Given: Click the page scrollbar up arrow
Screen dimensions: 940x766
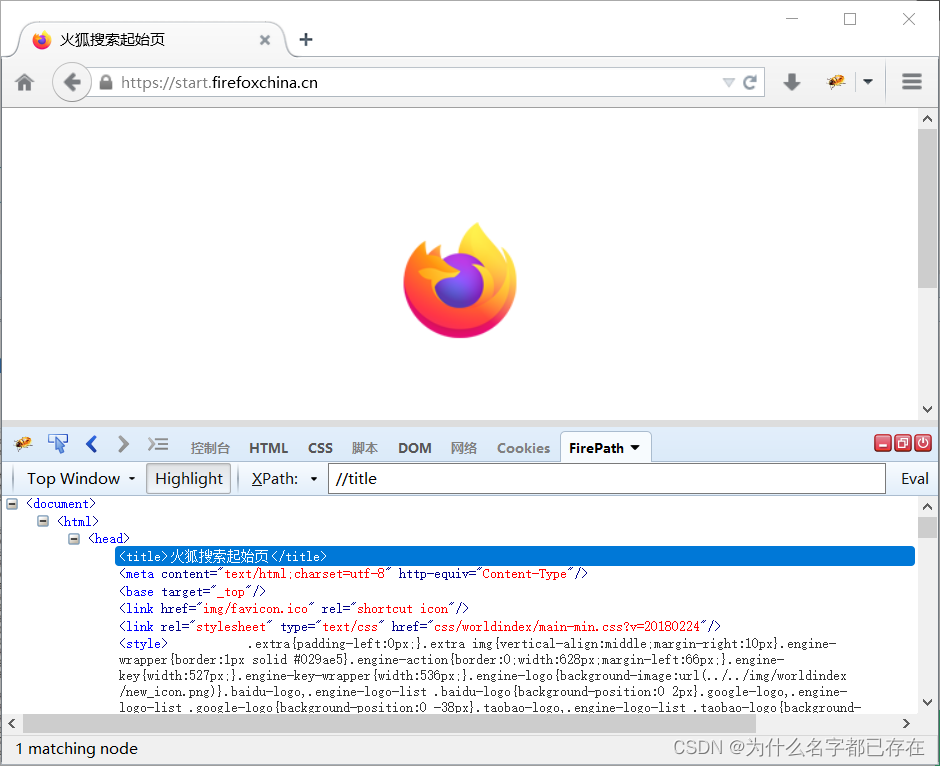Looking at the screenshot, I should [x=927, y=119].
